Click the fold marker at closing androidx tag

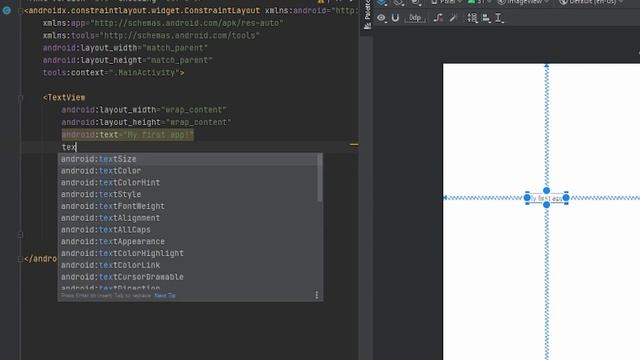20,259
